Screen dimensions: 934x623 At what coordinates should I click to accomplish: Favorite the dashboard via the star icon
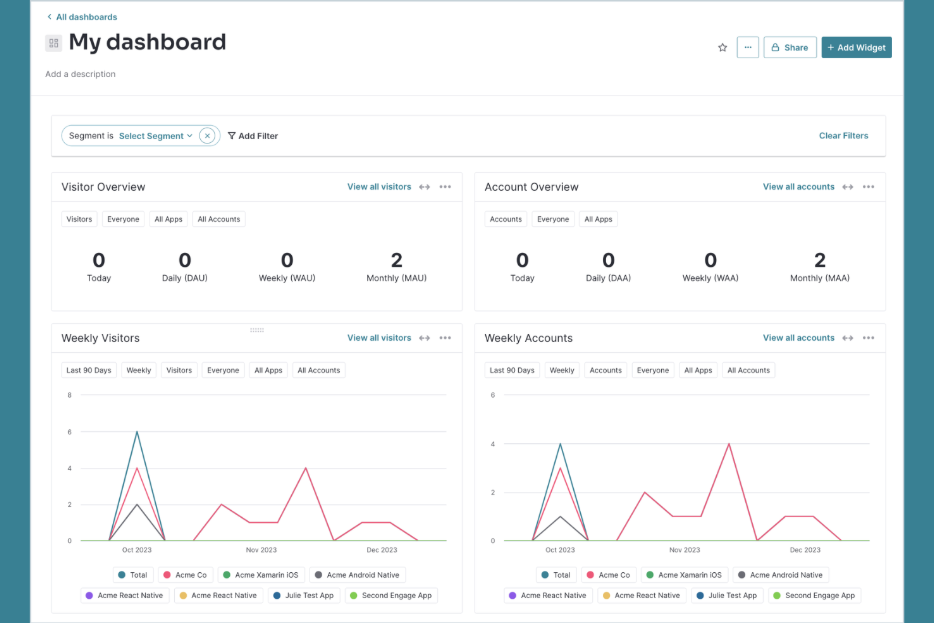[x=722, y=47]
